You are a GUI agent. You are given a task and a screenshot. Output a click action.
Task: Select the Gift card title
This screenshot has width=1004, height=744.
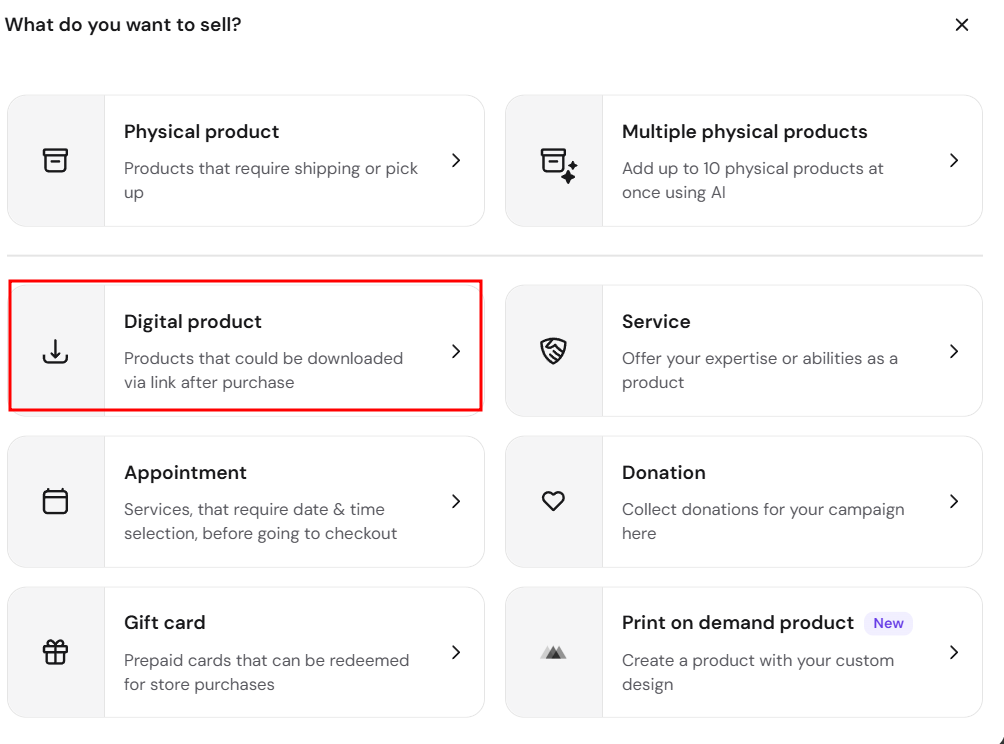point(165,622)
